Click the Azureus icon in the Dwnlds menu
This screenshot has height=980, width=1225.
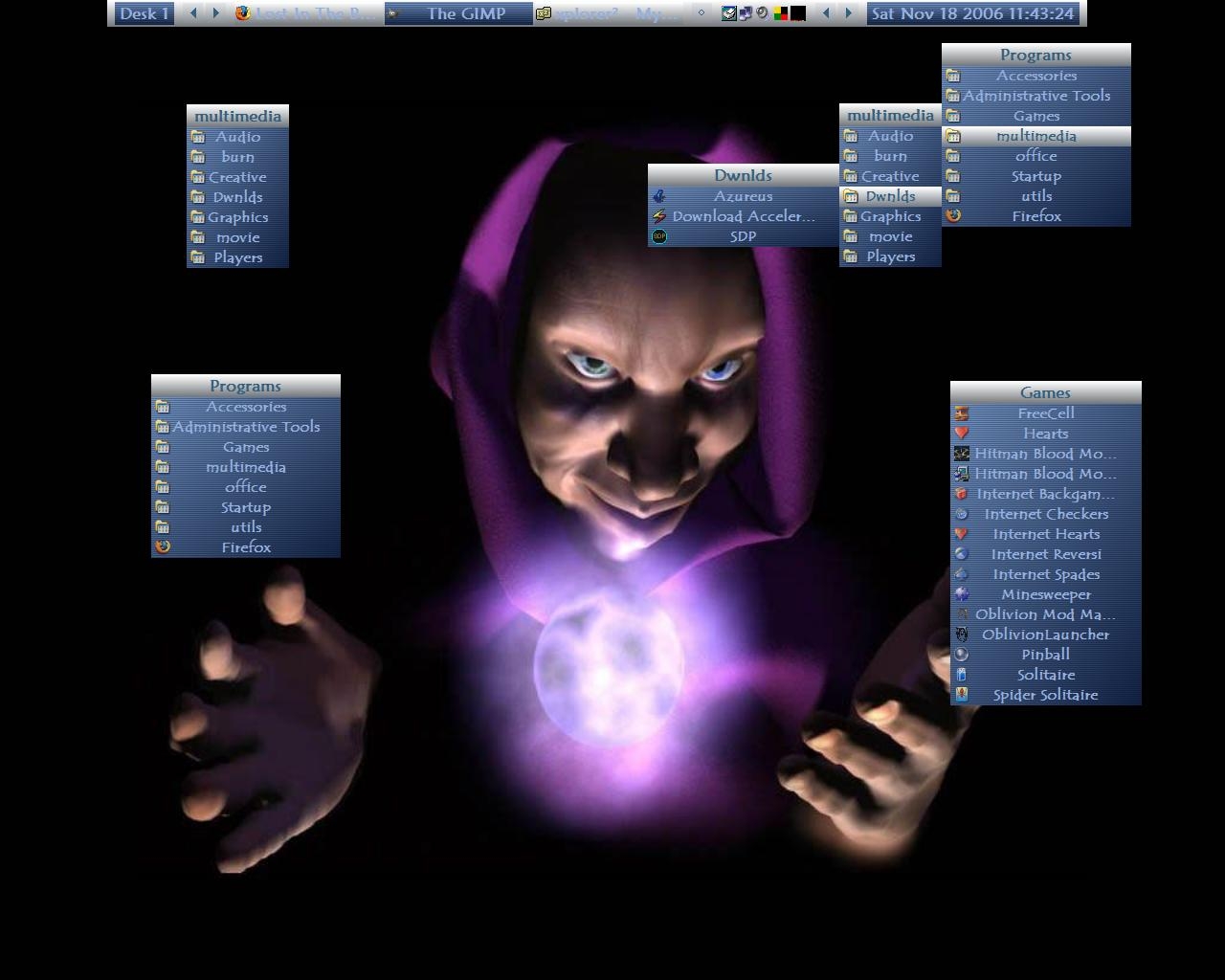[x=659, y=196]
